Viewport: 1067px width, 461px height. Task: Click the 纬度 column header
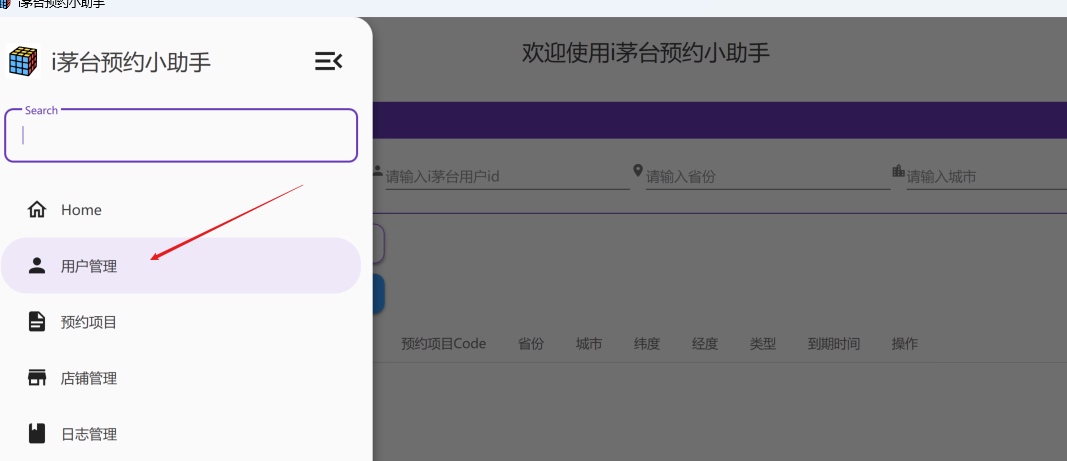[647, 344]
